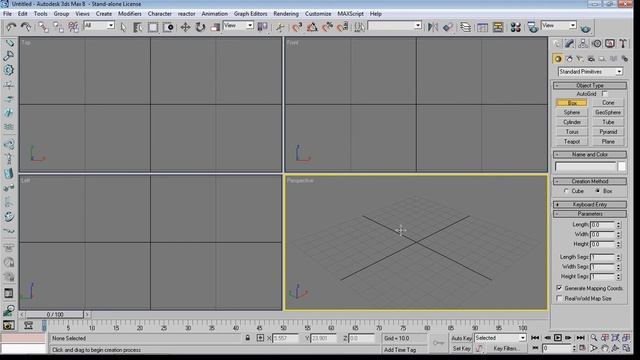This screenshot has height=360, width=640.
Task: Click the Cylinder primitive button
Action: pos(572,122)
